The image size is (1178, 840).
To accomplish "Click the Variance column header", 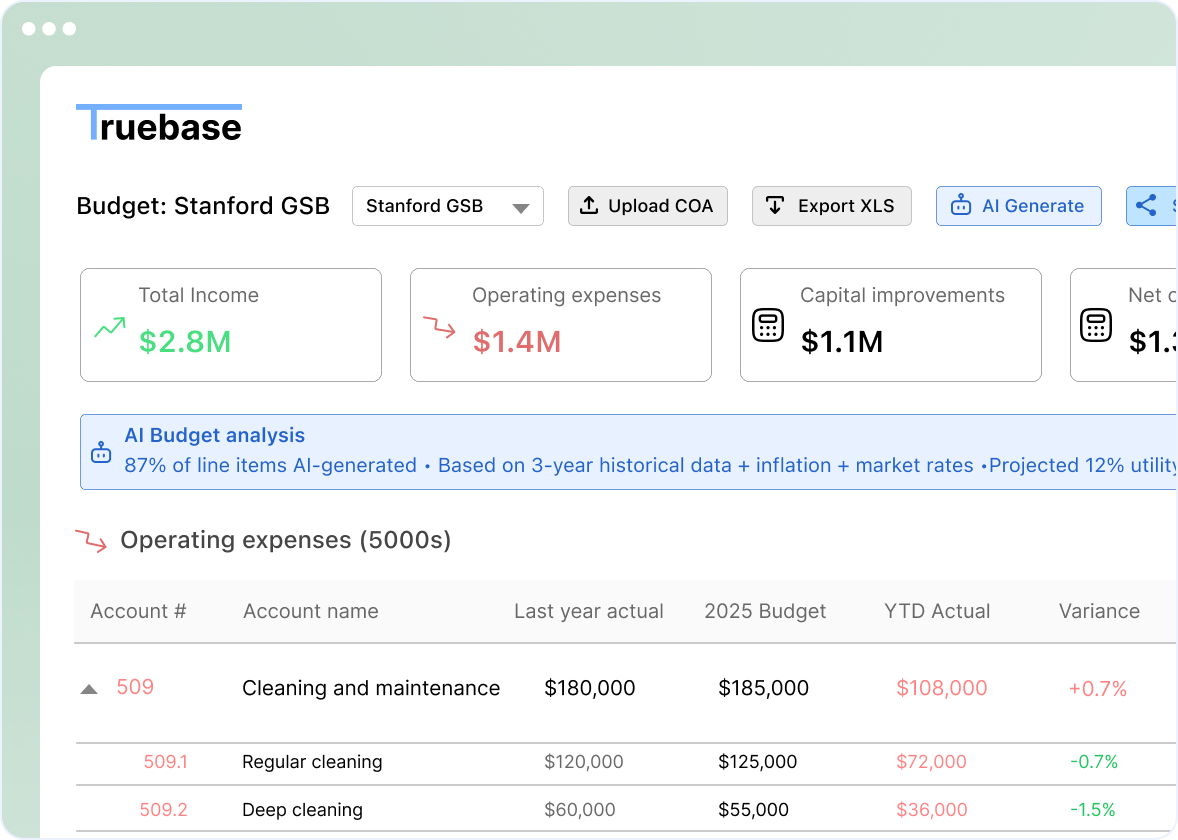I will [x=1099, y=611].
